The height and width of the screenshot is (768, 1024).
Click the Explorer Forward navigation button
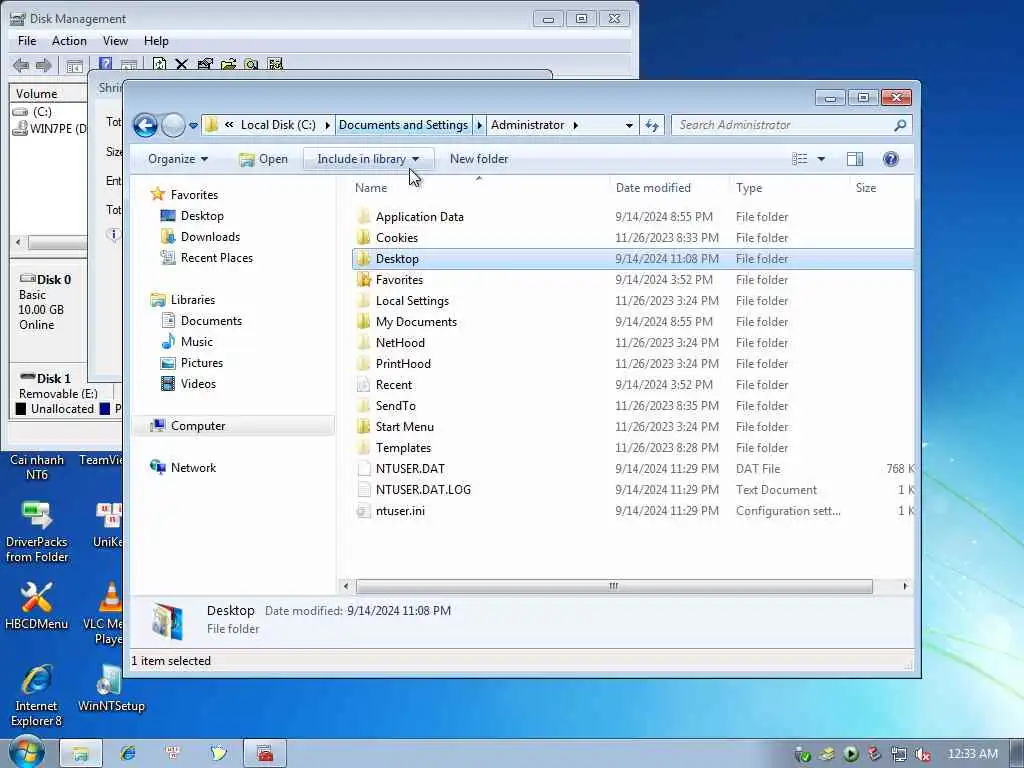point(173,125)
